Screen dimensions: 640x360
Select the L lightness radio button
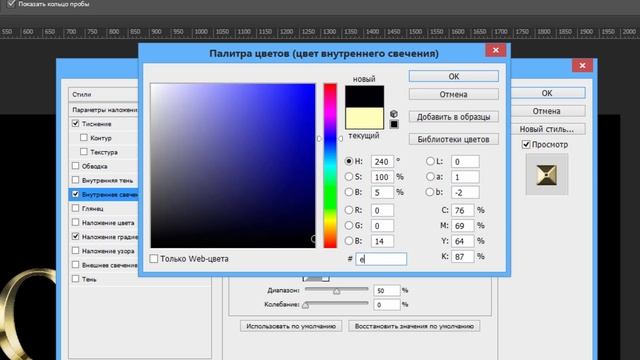pos(430,161)
